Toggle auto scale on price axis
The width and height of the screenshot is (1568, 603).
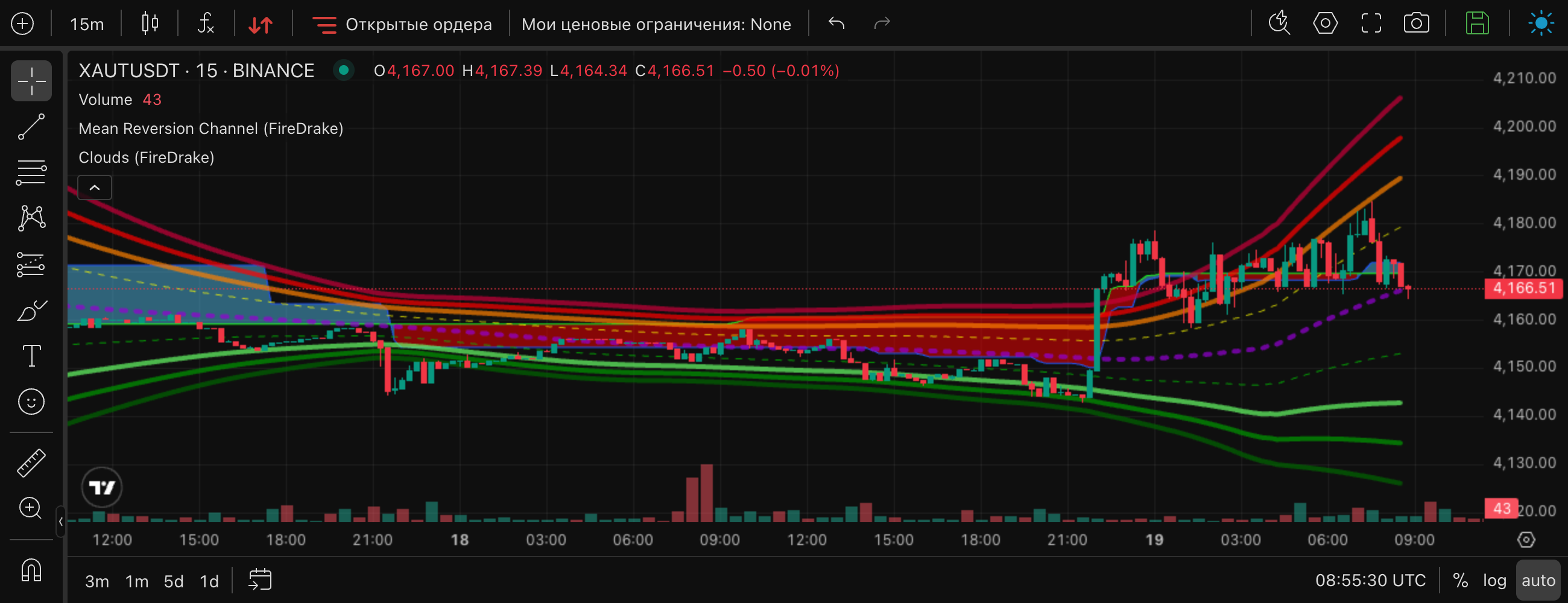(x=1538, y=581)
